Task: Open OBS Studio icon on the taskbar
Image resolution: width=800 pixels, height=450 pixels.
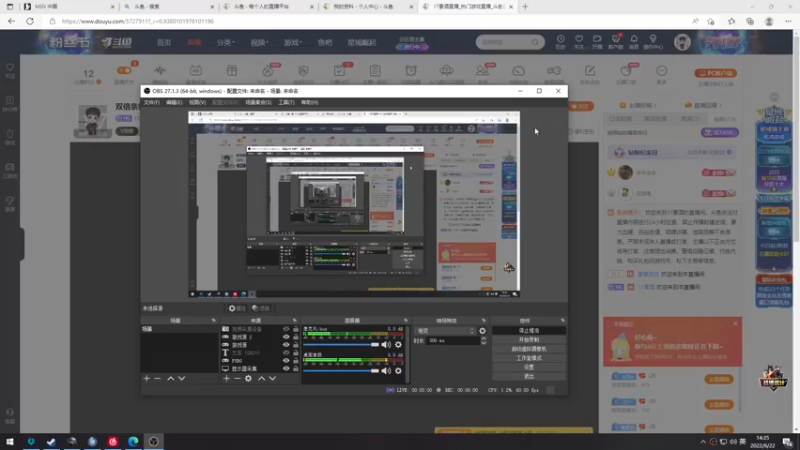Action: pyautogui.click(x=154, y=441)
